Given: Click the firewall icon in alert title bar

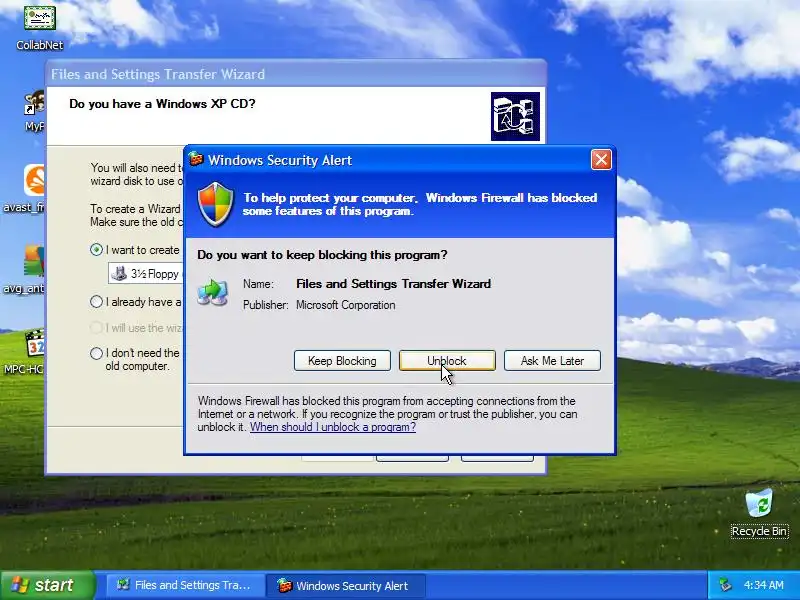Looking at the screenshot, I should 196,160.
